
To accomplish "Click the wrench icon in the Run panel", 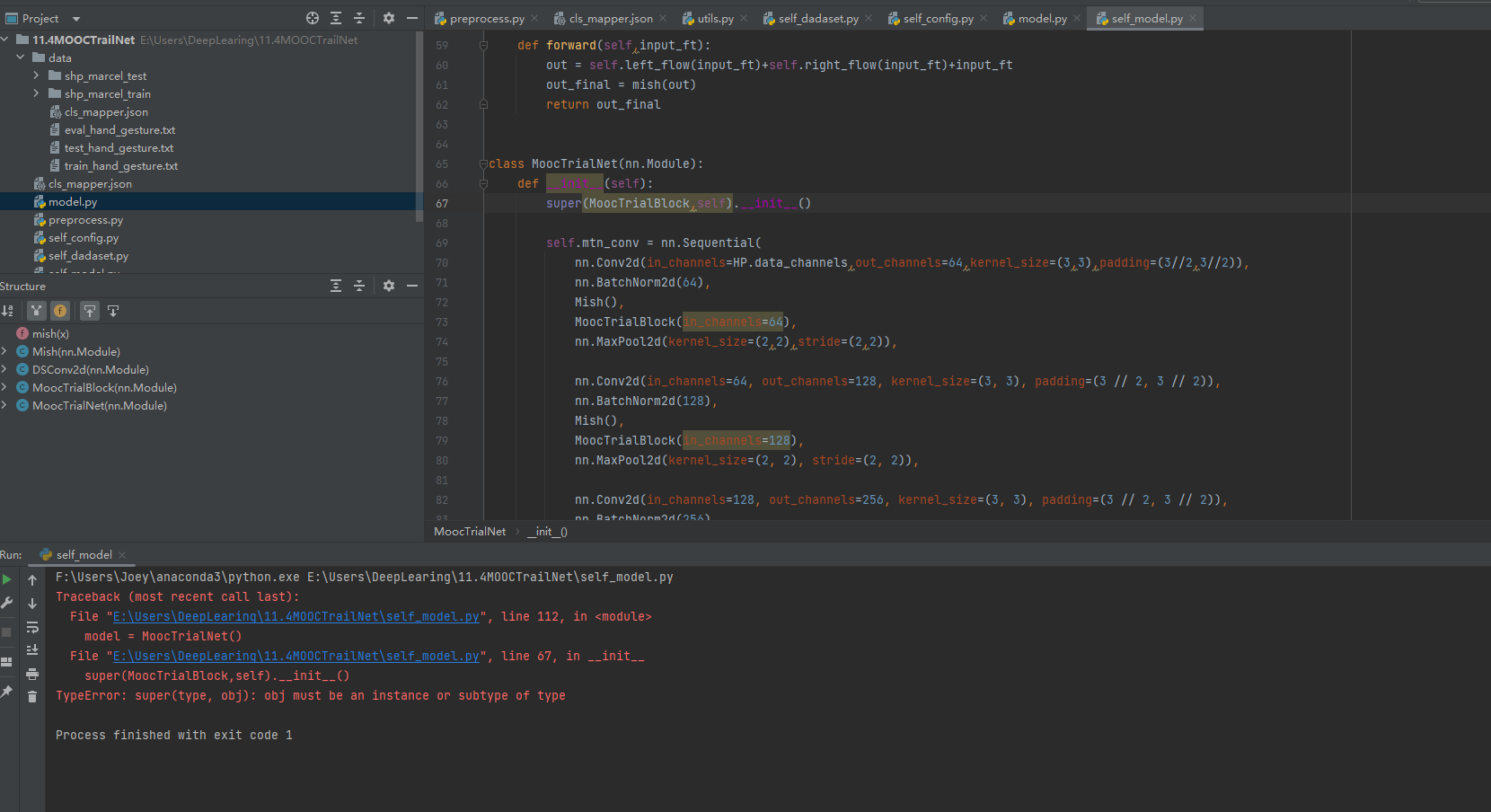I will pos(7,603).
